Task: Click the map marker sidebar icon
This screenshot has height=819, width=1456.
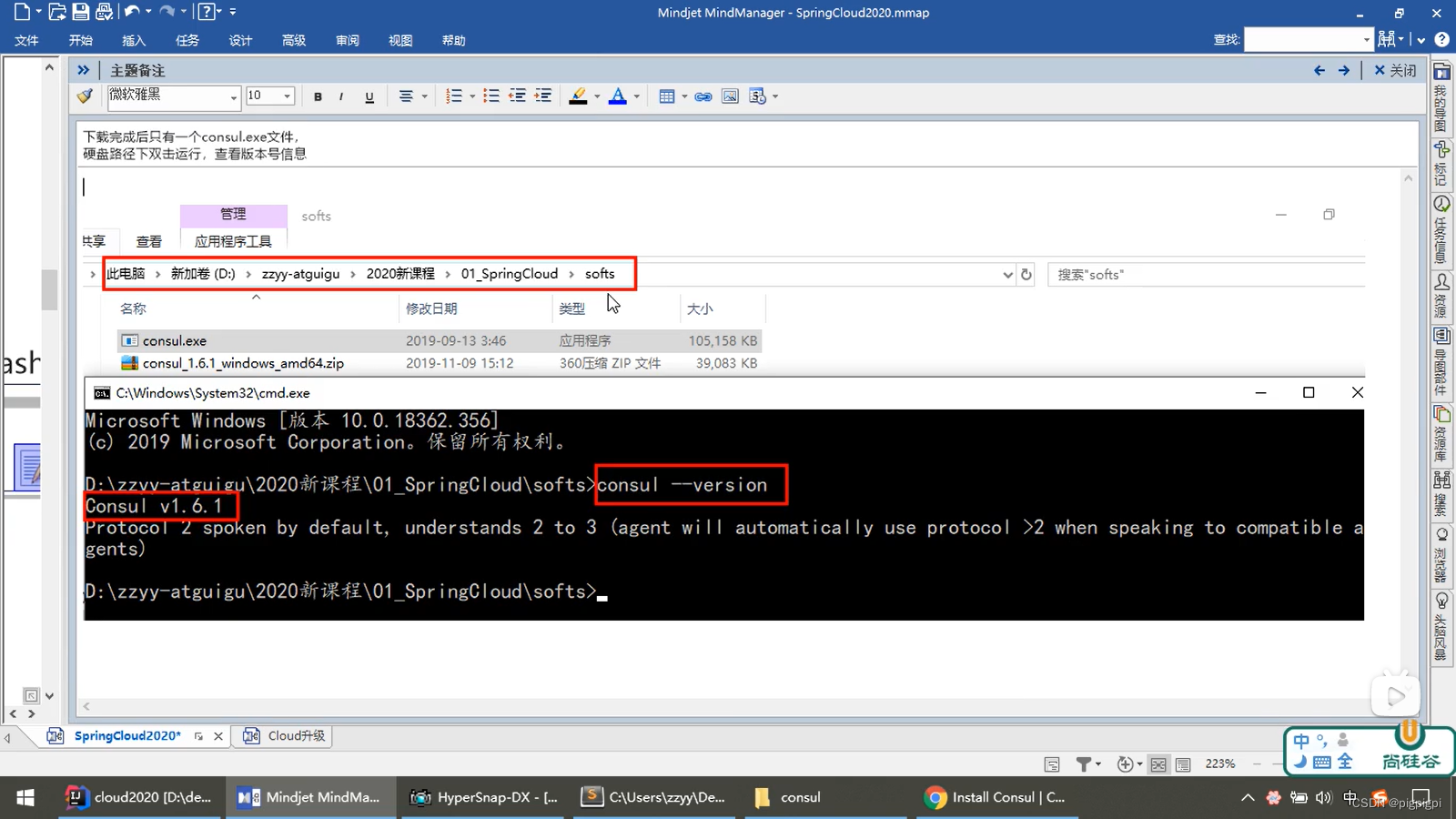Action: pyautogui.click(x=1441, y=164)
